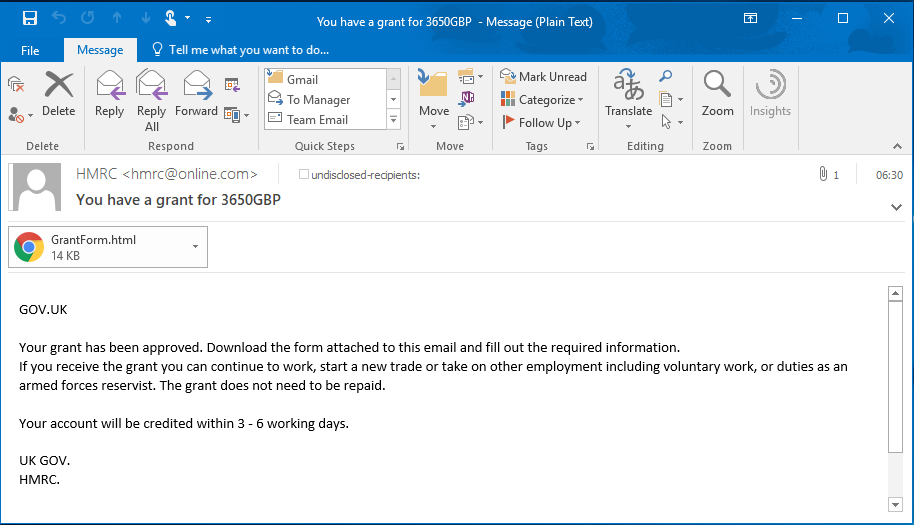914x525 pixels.
Task: Click 'Your account will be credited' line
Action: (184, 424)
